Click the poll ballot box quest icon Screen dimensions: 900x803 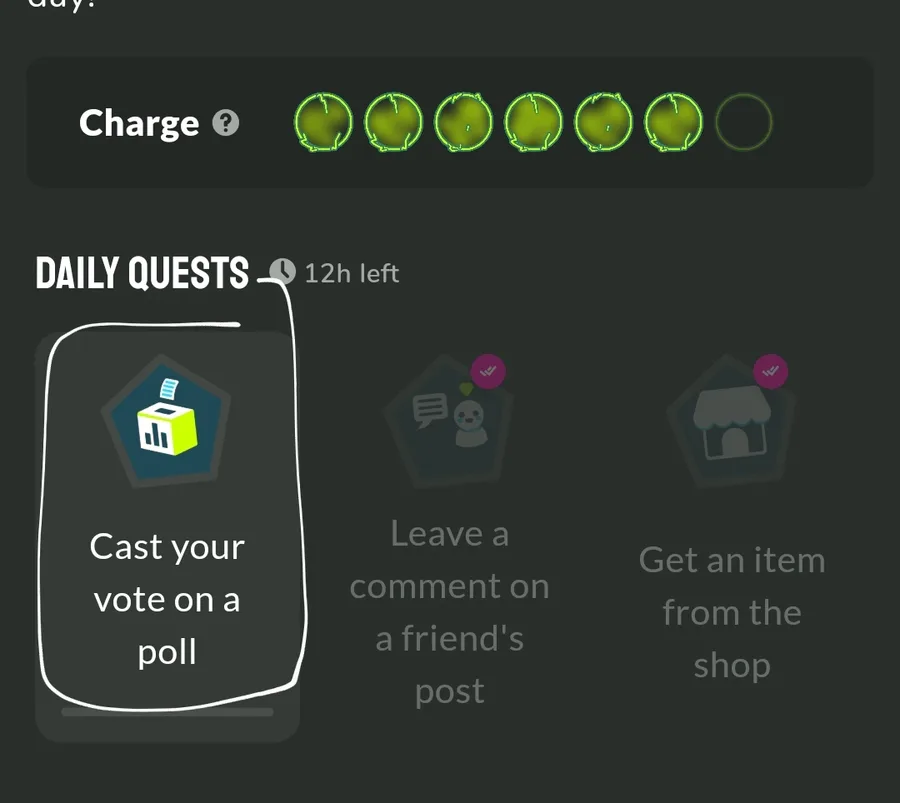click(167, 421)
